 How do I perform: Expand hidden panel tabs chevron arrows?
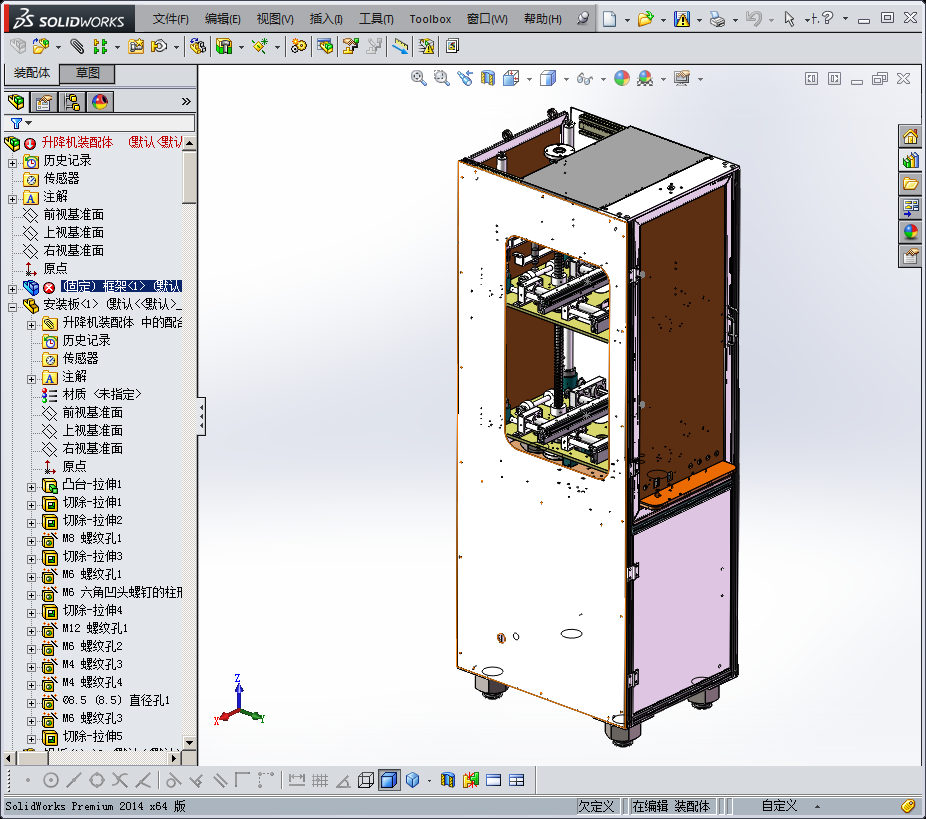pos(187,102)
